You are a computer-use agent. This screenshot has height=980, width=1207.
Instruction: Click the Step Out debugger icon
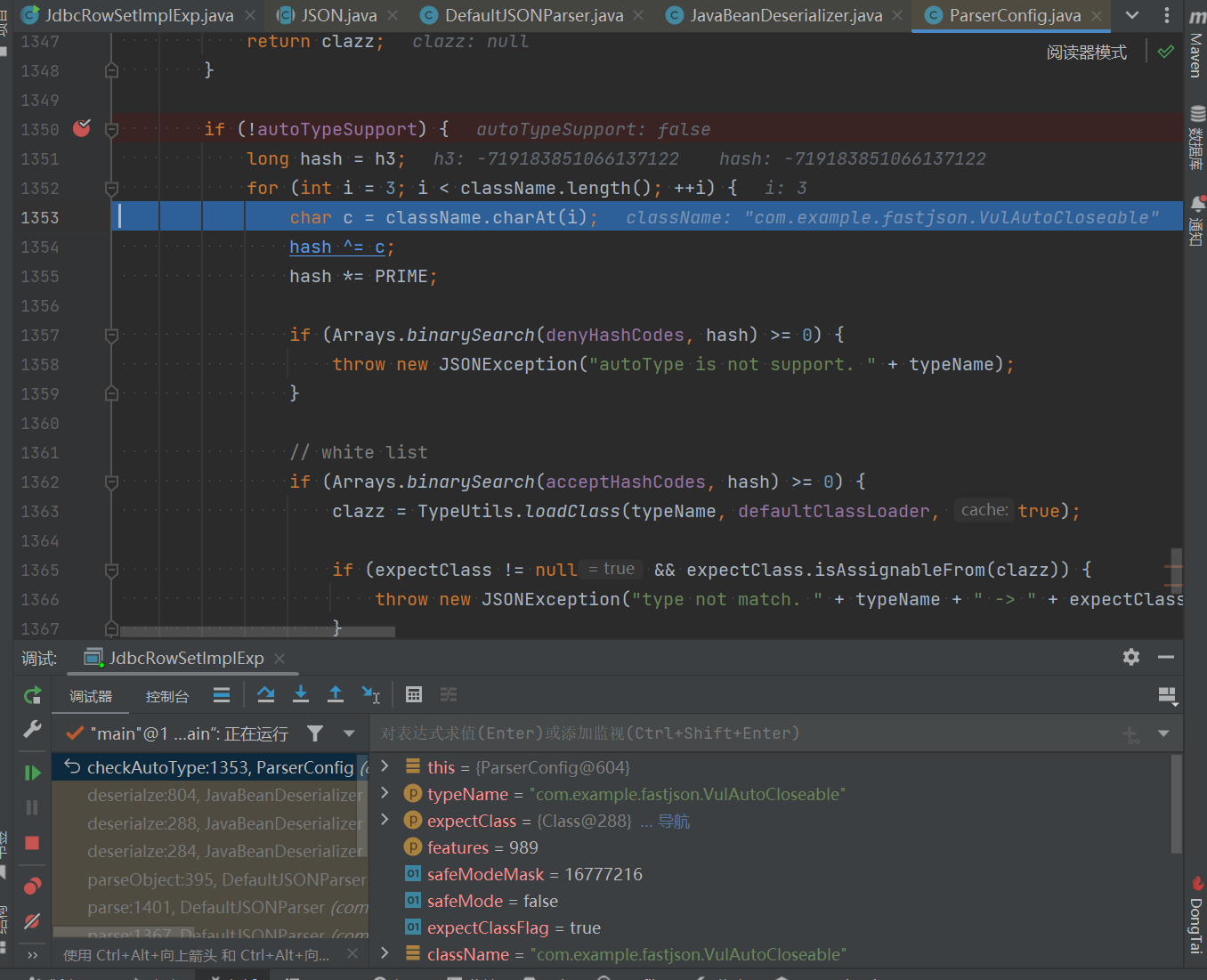(336, 694)
